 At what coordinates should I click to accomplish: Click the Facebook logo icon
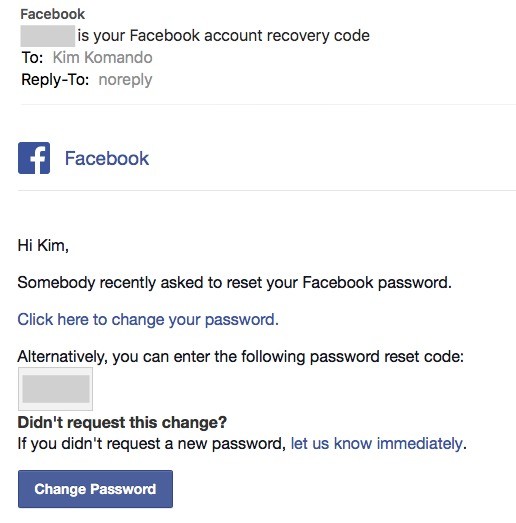click(x=34, y=158)
